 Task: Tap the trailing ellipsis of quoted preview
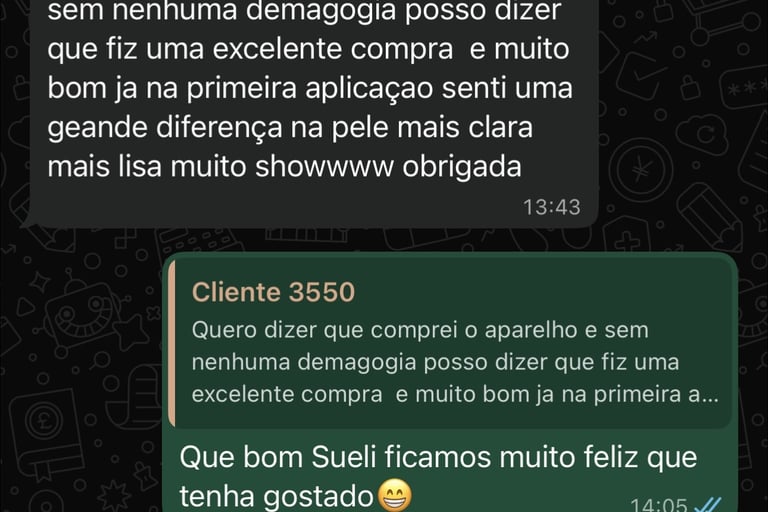coord(711,395)
